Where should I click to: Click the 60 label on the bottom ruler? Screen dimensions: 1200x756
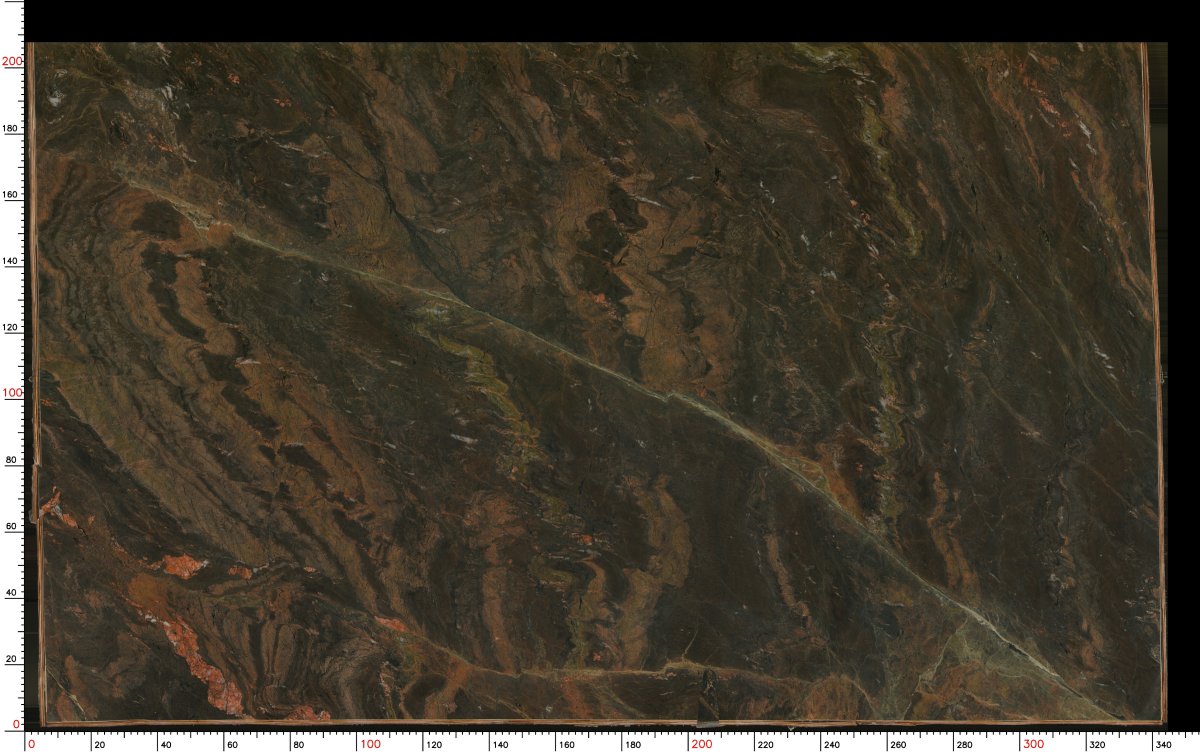pos(232,745)
